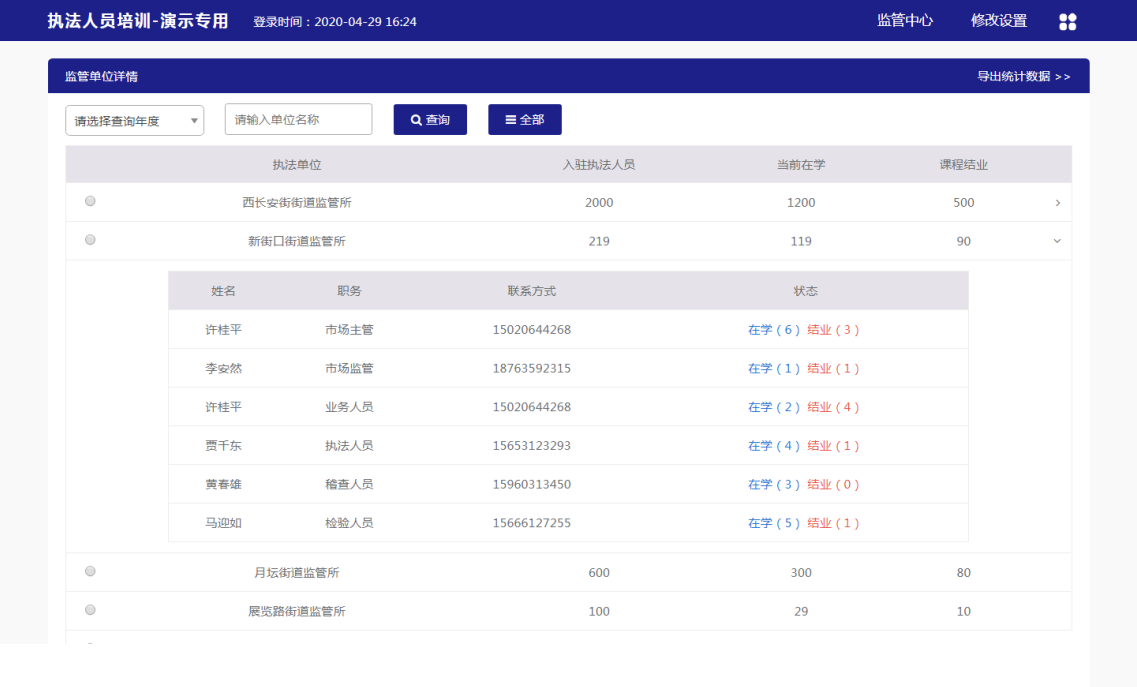The height and width of the screenshot is (687, 1137).
Task: Click the 联系方式 sub-table header
Action: pyautogui.click(x=532, y=291)
